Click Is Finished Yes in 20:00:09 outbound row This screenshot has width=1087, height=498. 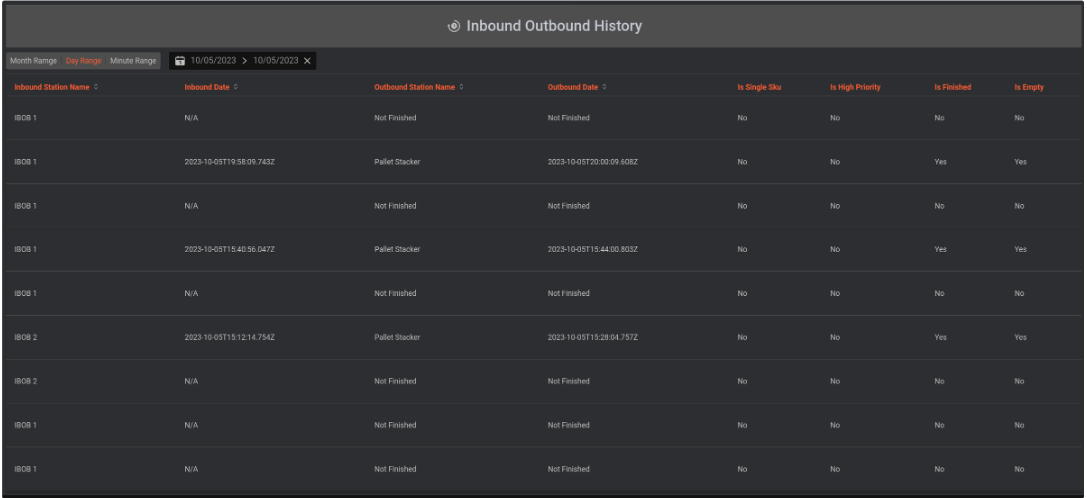tap(940, 162)
